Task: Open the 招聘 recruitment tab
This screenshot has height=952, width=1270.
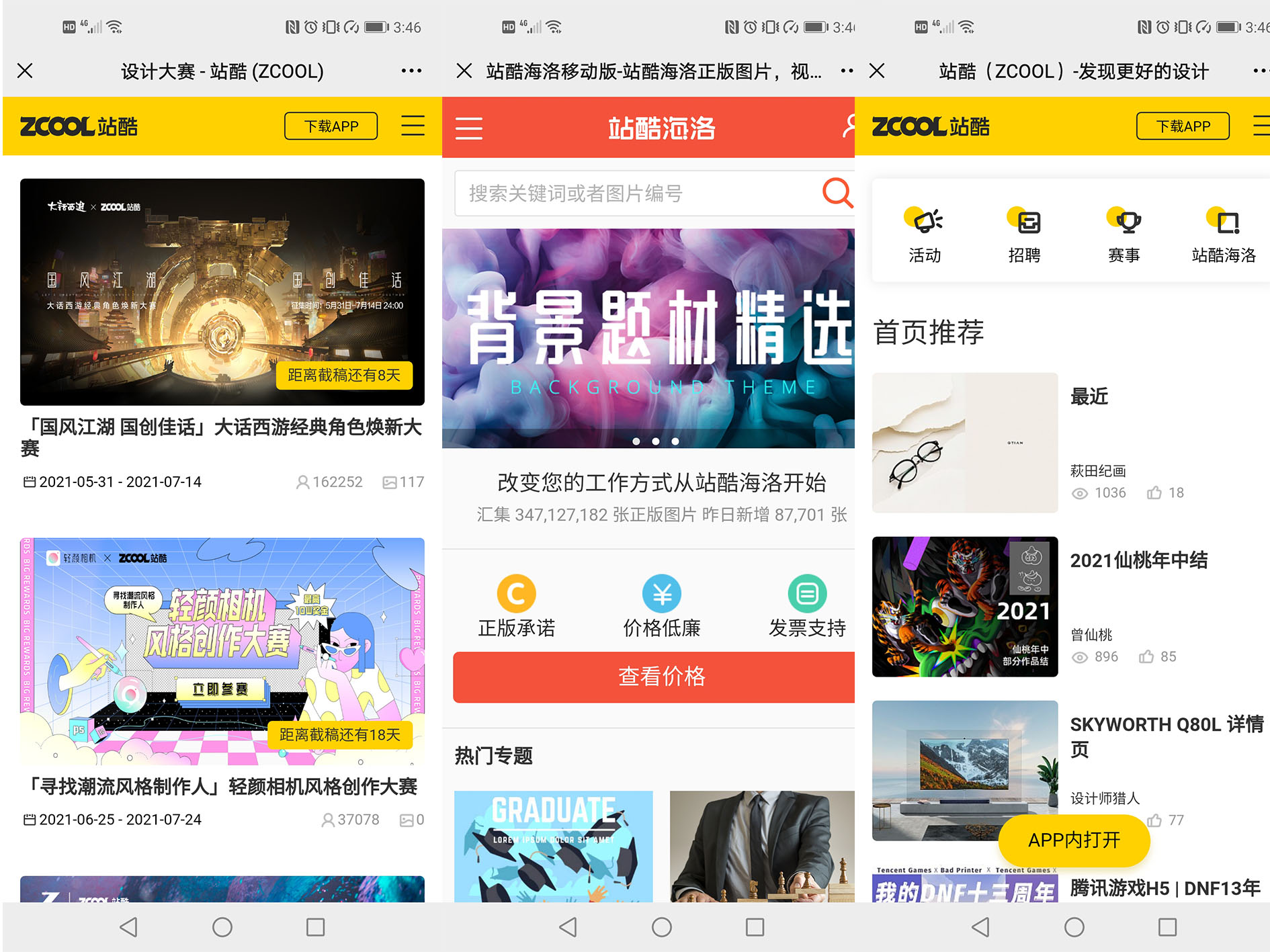Action: (x=1024, y=235)
